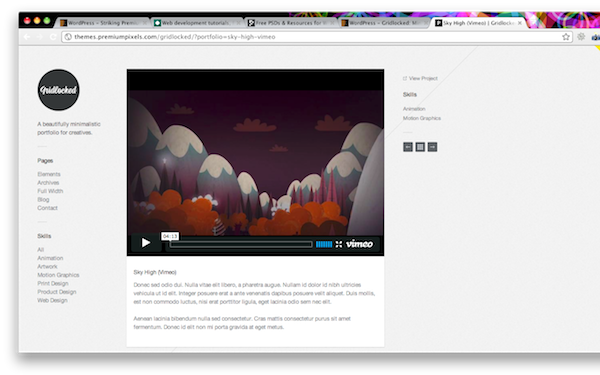Image resolution: width=600 pixels, height=375 pixels.
Task: Filter by Product Design skill
Action: 57,292
